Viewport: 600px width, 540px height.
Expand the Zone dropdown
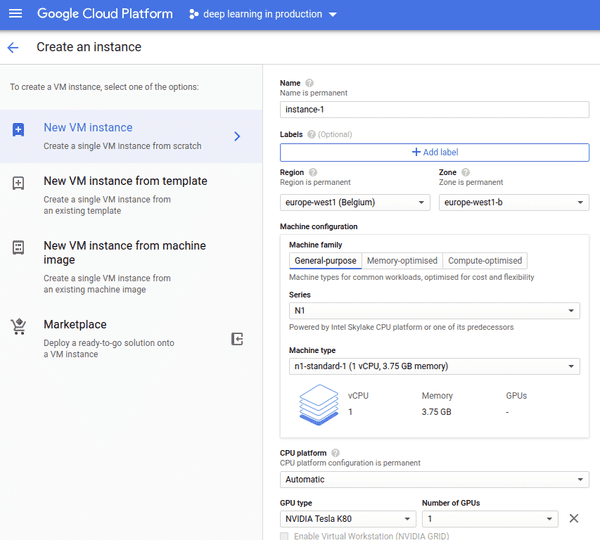[x=513, y=202]
